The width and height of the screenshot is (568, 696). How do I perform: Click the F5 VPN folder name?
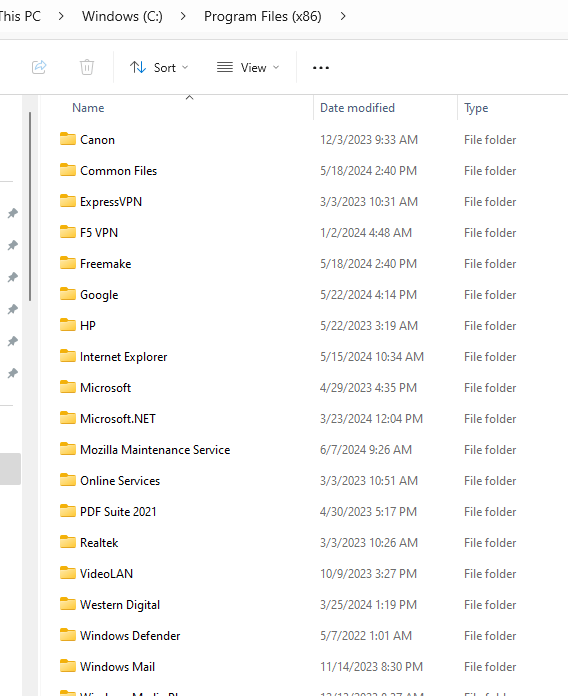[99, 233]
